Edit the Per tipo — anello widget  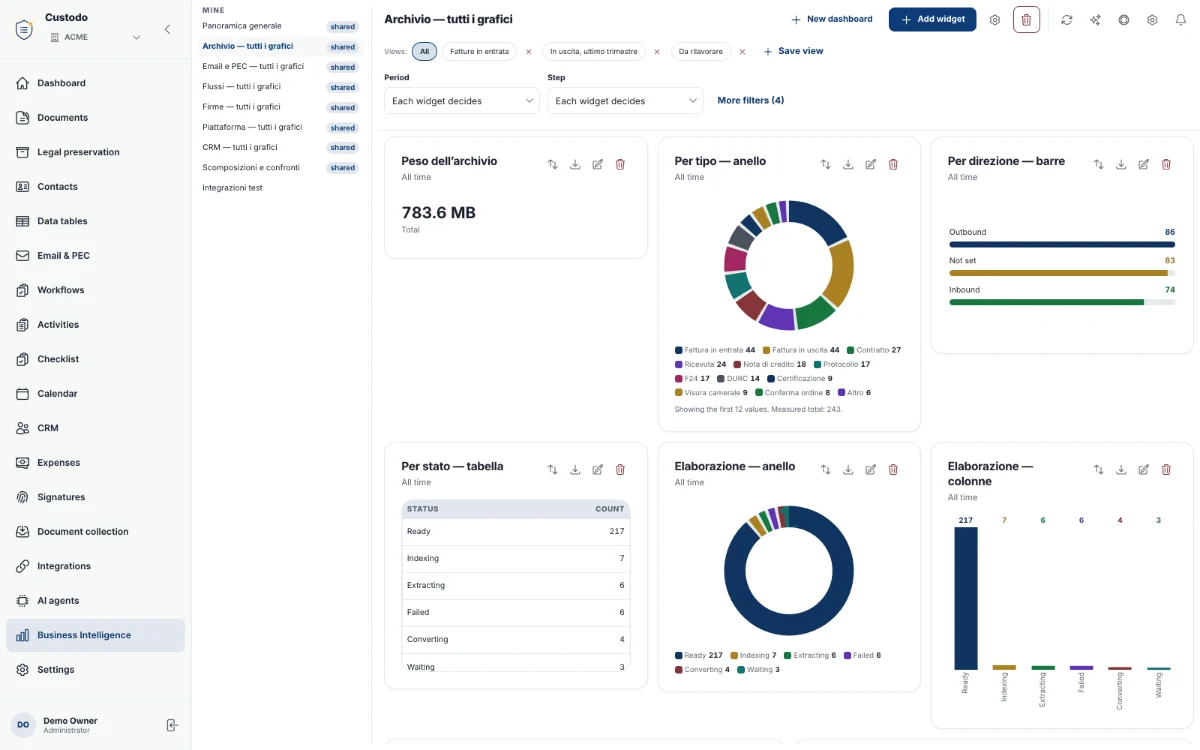coord(871,165)
